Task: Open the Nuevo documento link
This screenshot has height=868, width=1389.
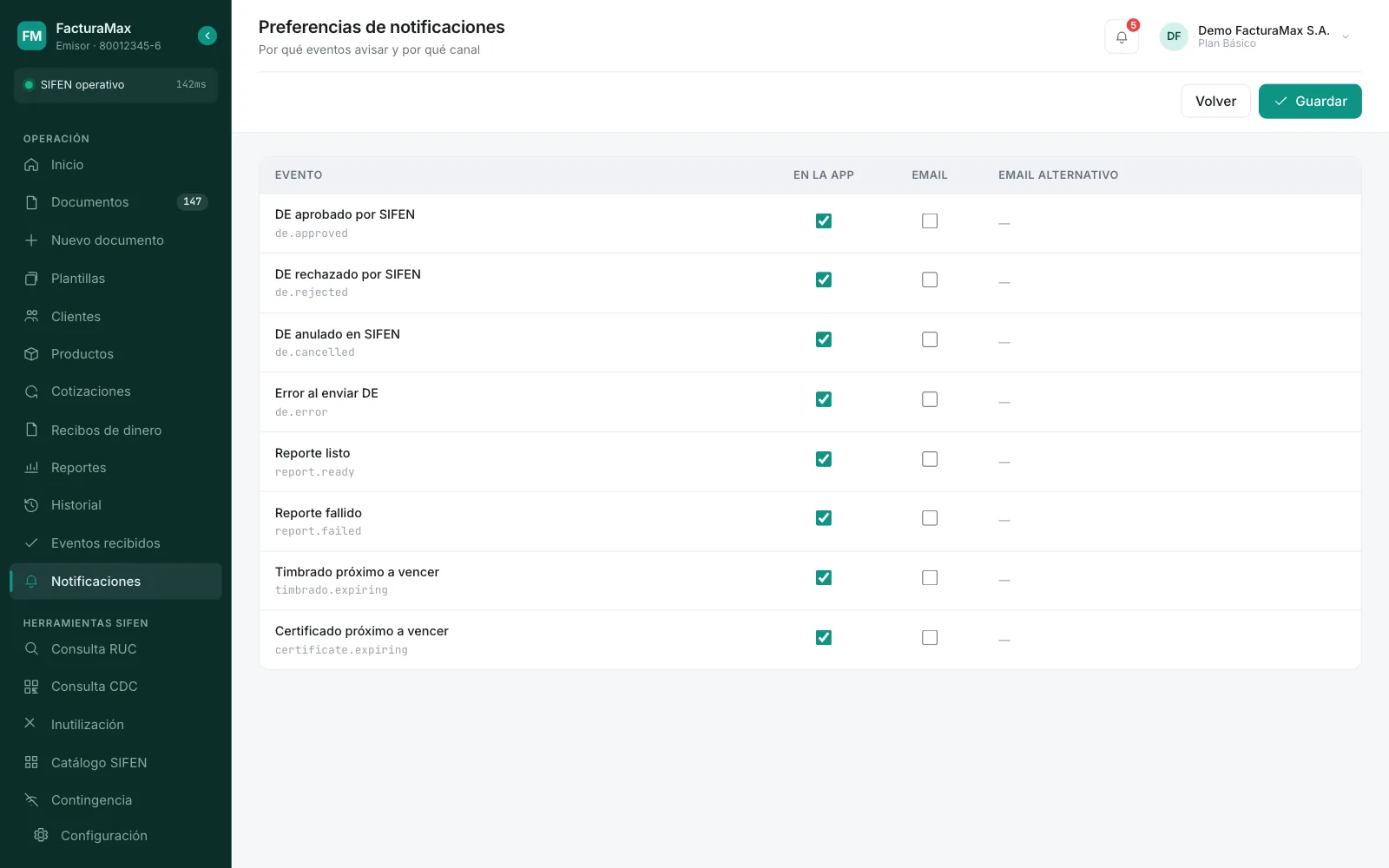Action: point(115,240)
